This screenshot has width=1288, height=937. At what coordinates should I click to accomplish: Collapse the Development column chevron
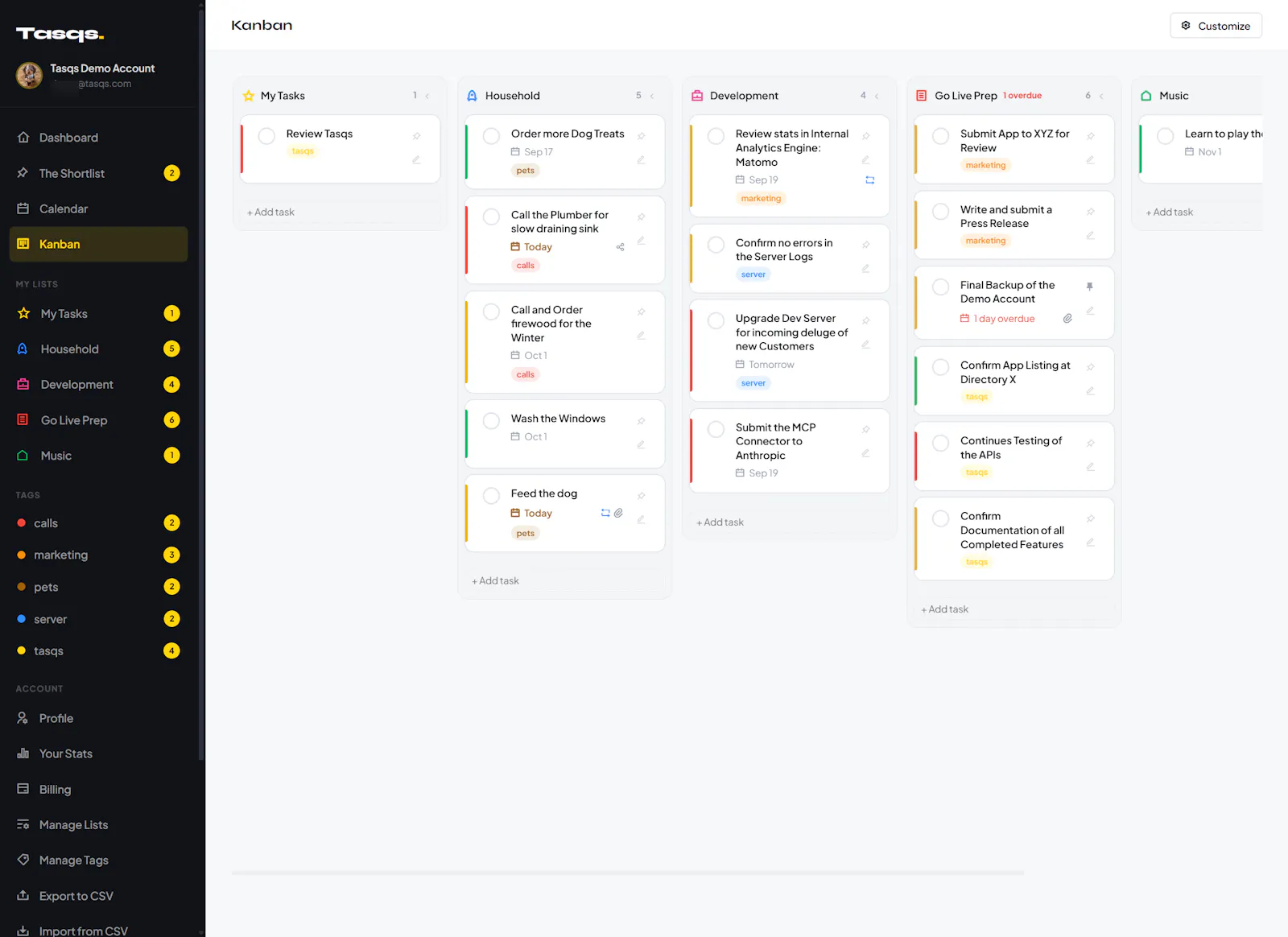(x=877, y=96)
